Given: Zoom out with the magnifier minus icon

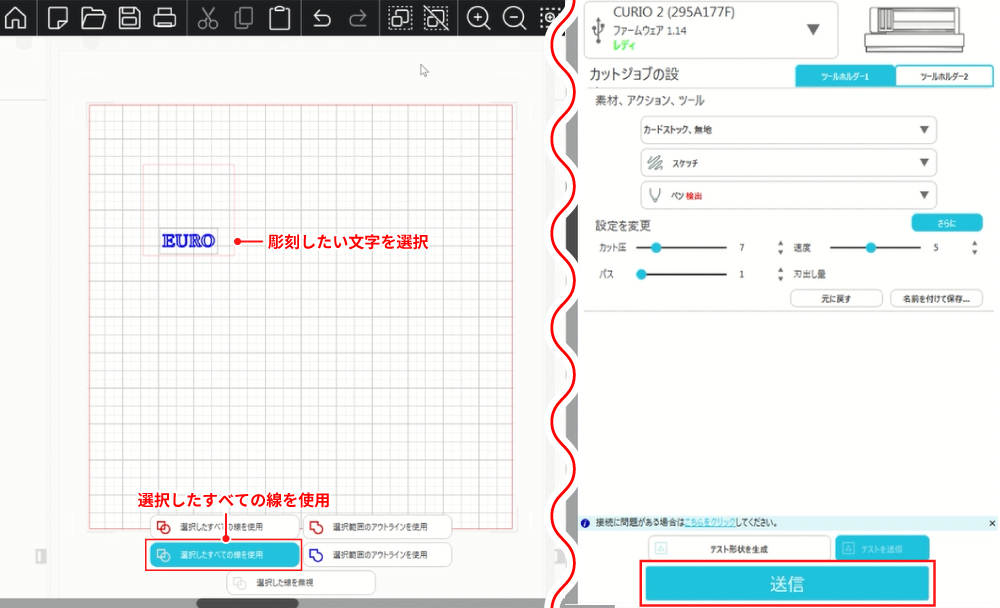Looking at the screenshot, I should tap(515, 17).
